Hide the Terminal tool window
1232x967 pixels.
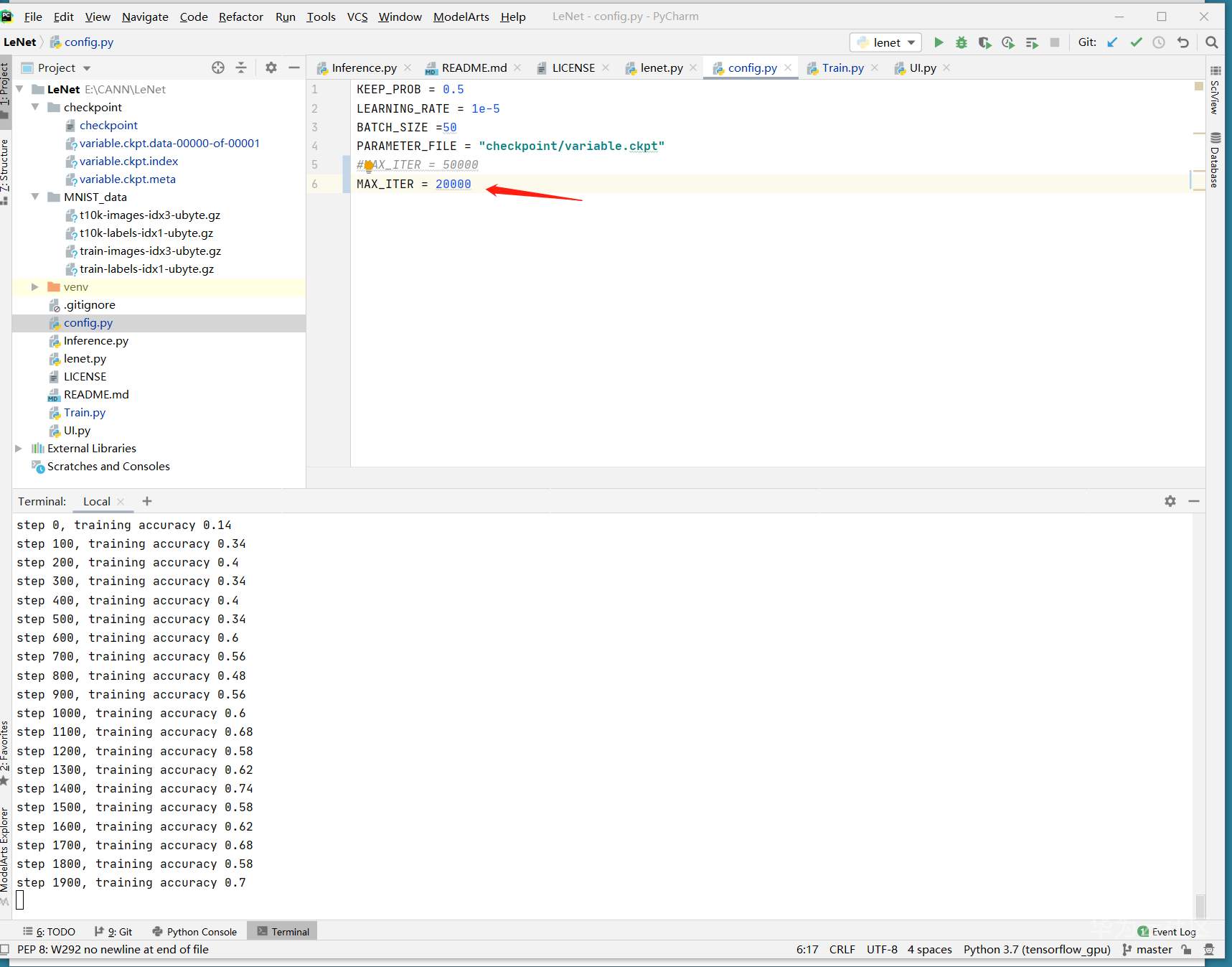click(1194, 501)
